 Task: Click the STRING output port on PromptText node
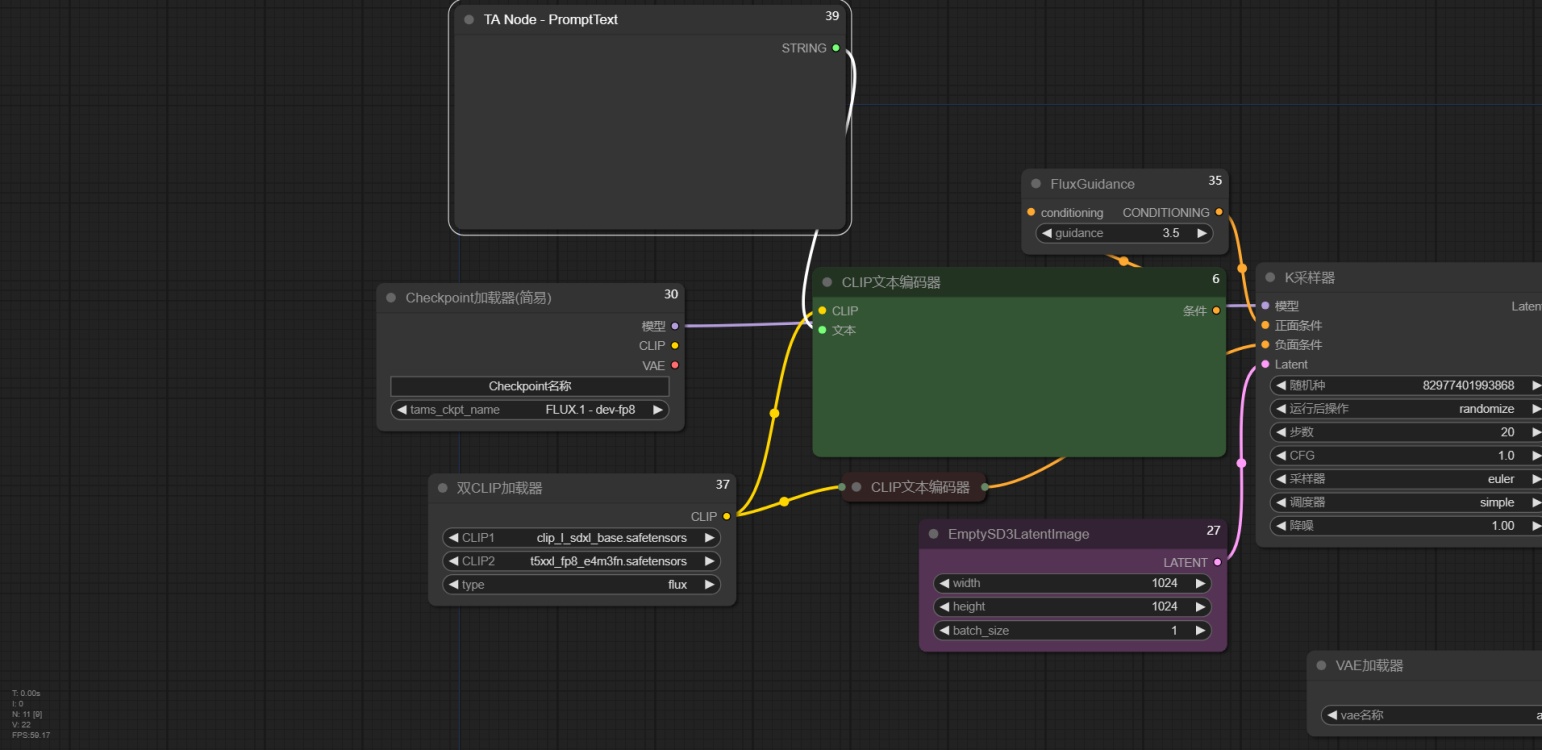pyautogui.click(x=836, y=48)
